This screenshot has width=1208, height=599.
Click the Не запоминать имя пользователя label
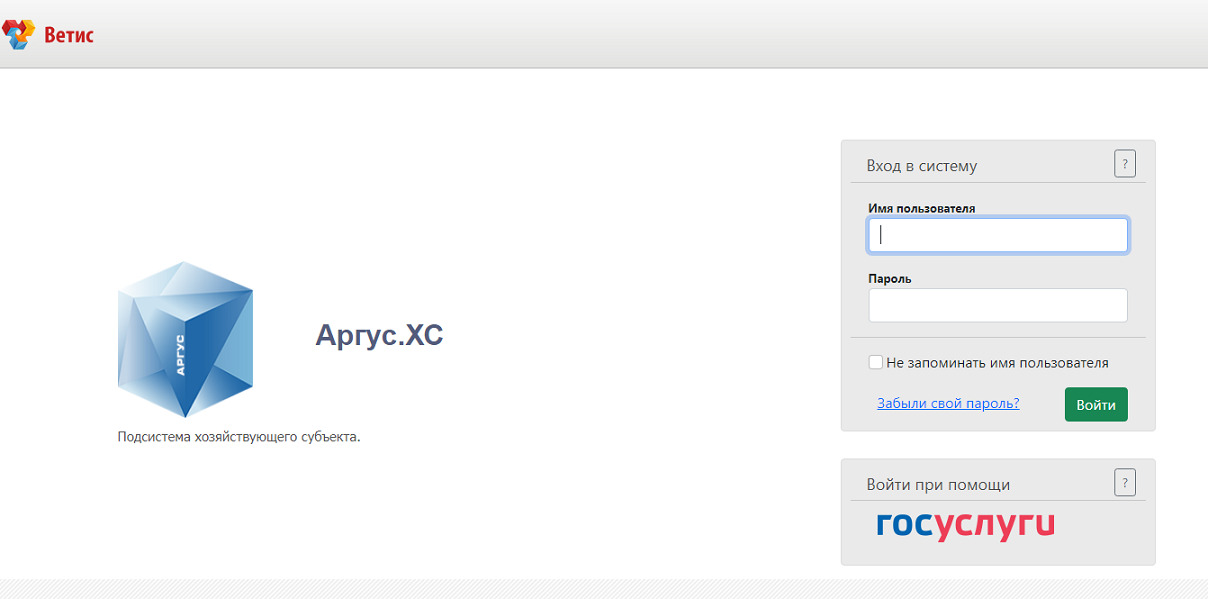pyautogui.click(x=997, y=363)
